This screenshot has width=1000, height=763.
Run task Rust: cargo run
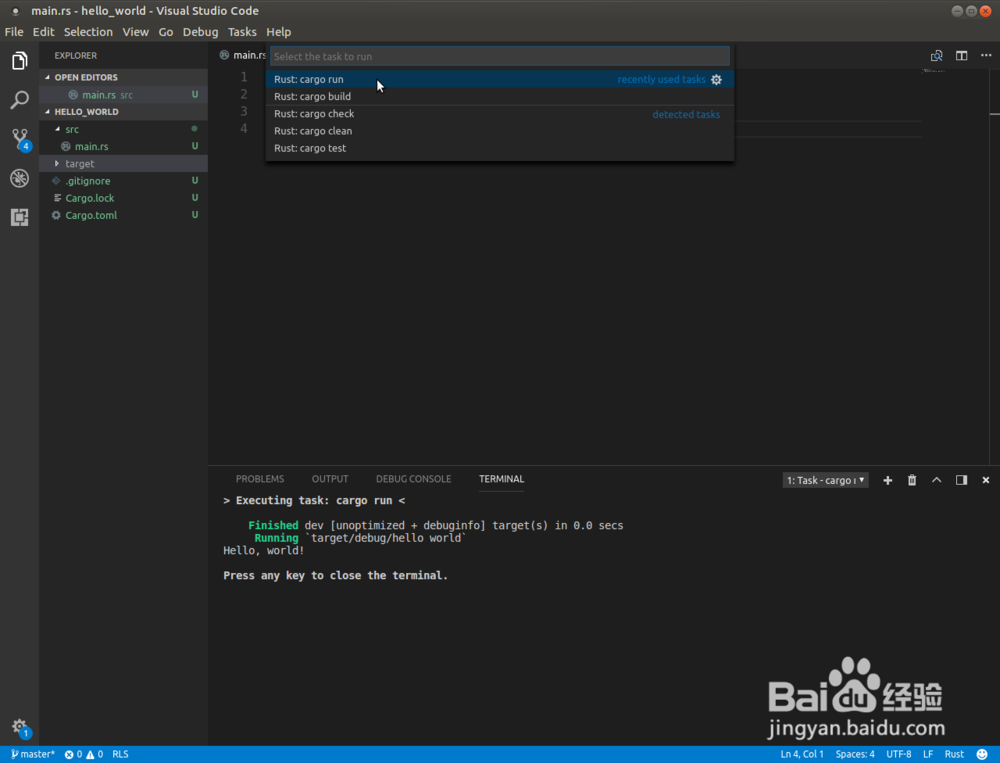[x=499, y=79]
